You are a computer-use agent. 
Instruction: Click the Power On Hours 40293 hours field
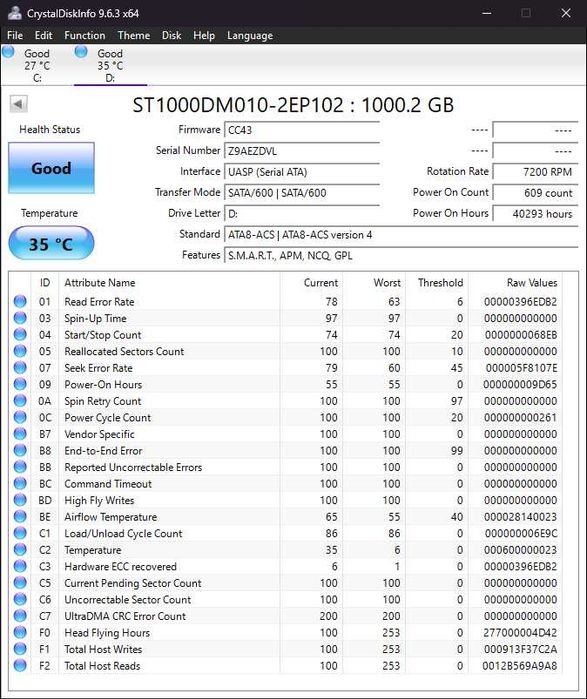pyautogui.click(x=535, y=214)
